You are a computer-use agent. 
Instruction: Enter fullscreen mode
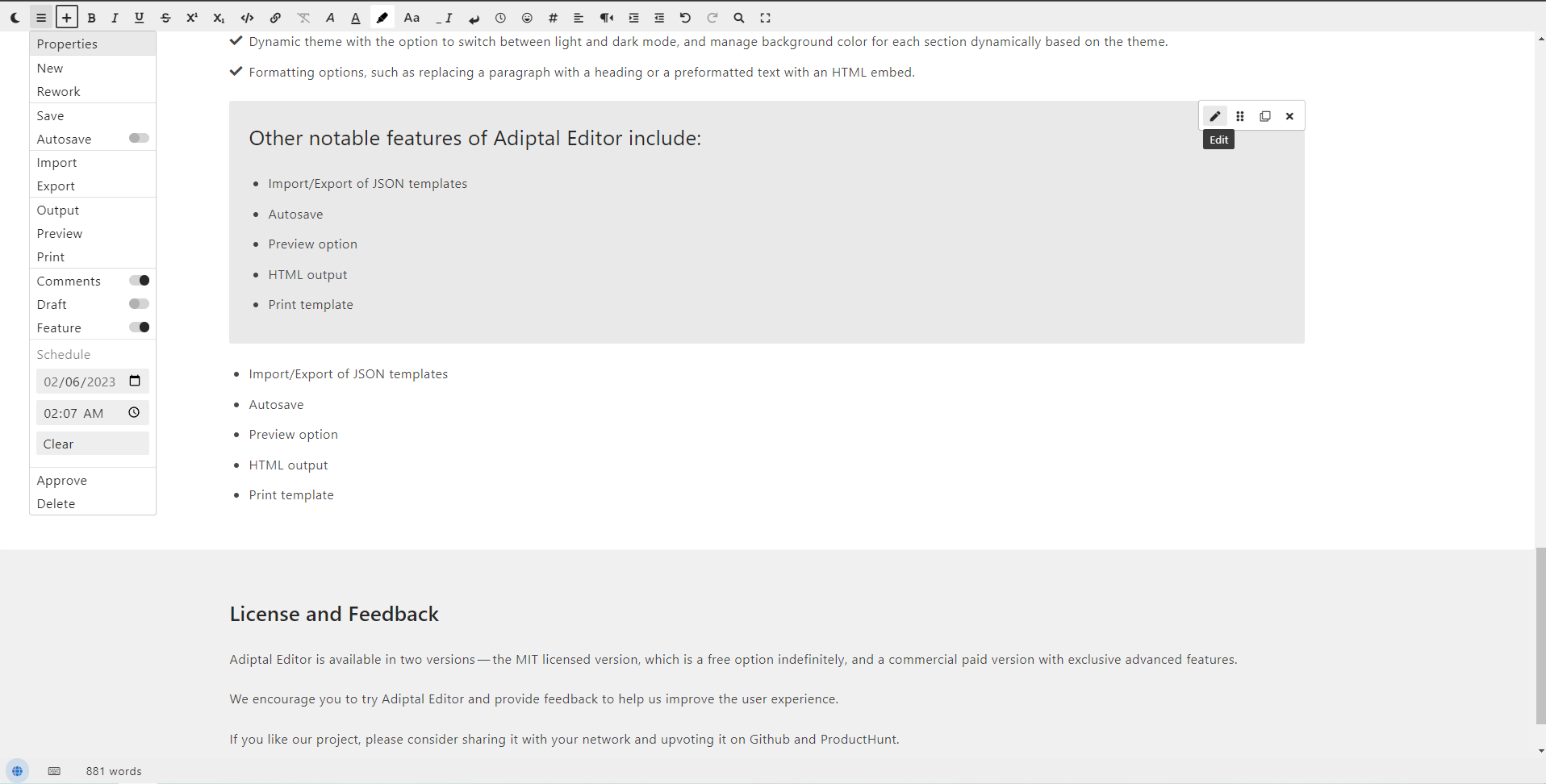coord(765,17)
